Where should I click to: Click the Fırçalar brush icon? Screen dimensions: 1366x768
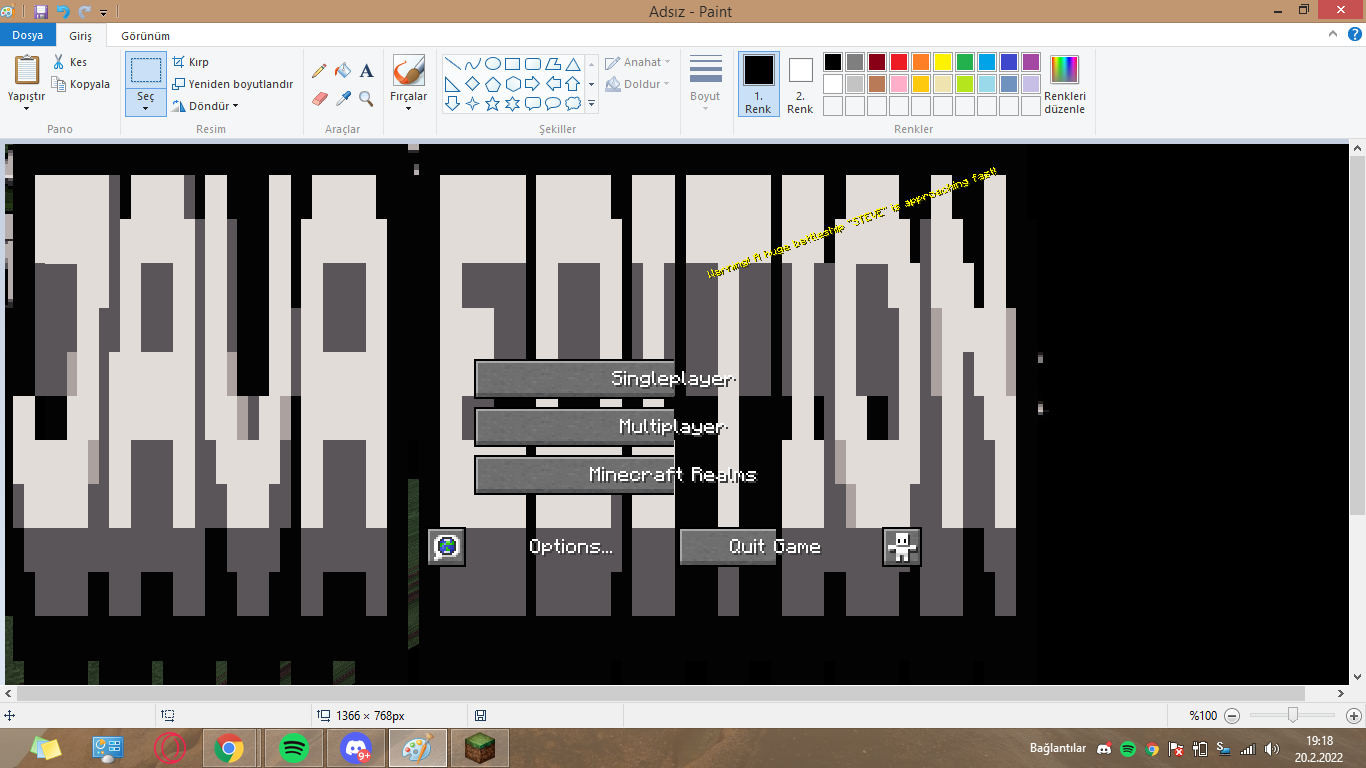(408, 70)
